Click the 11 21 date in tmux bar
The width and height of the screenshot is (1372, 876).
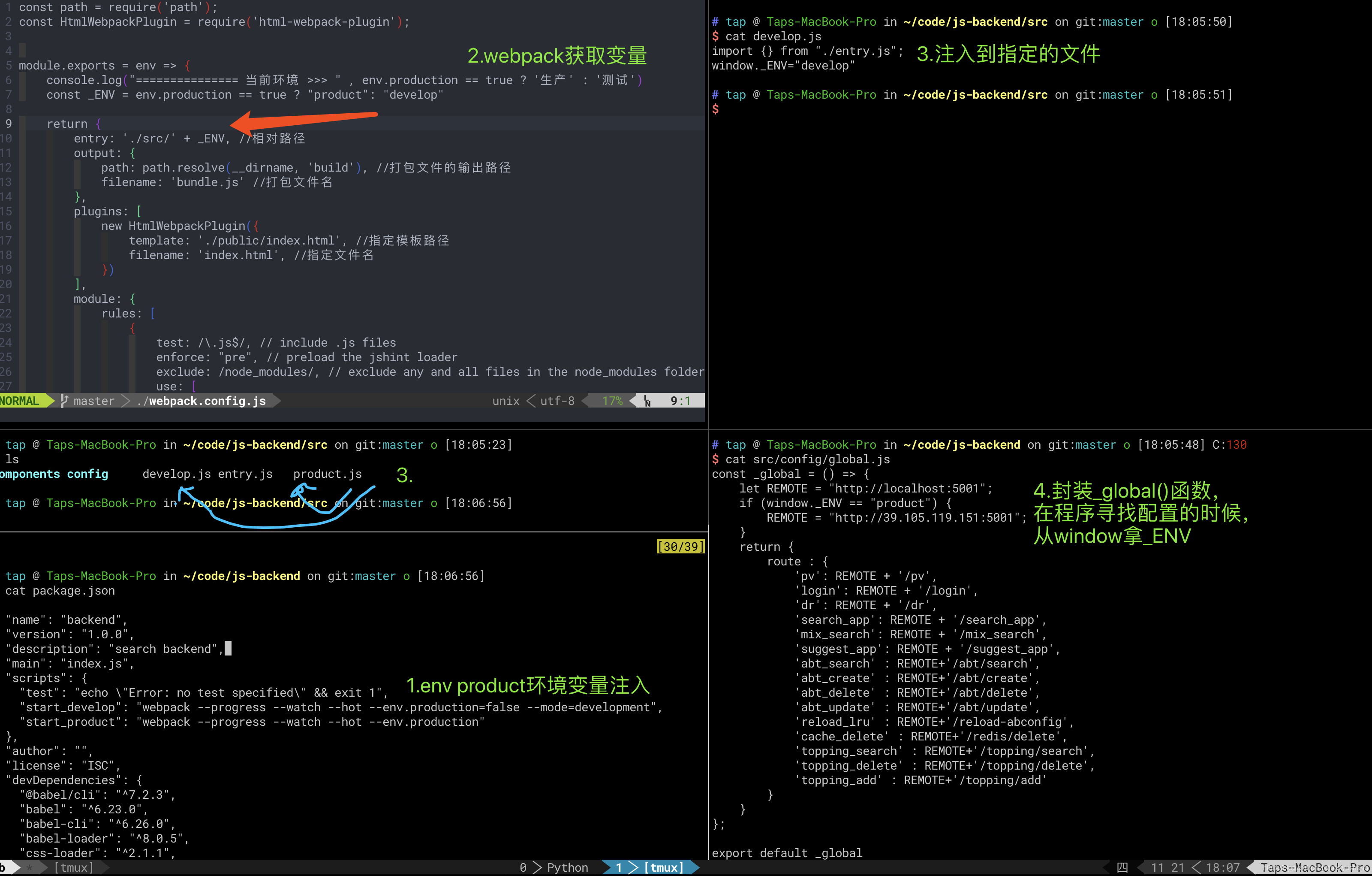click(x=1167, y=867)
